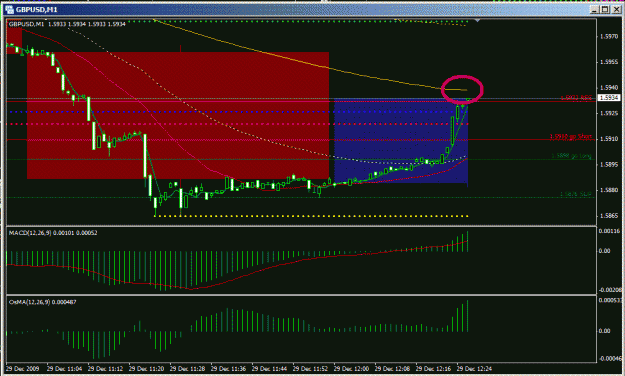Click the 1.5865 price axis label
The height and width of the screenshot is (376, 625).
(609, 215)
